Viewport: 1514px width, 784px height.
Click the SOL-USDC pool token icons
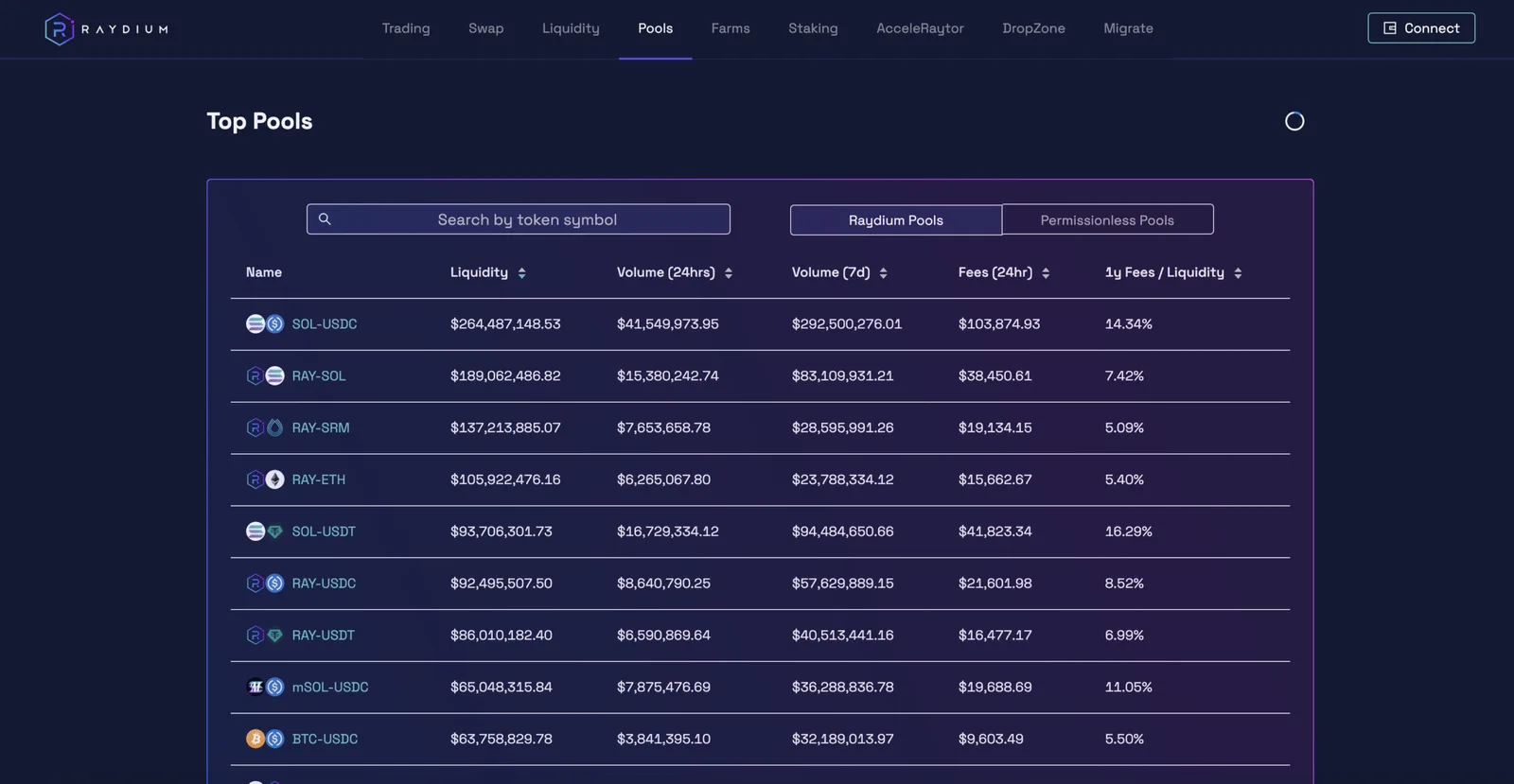click(x=265, y=324)
